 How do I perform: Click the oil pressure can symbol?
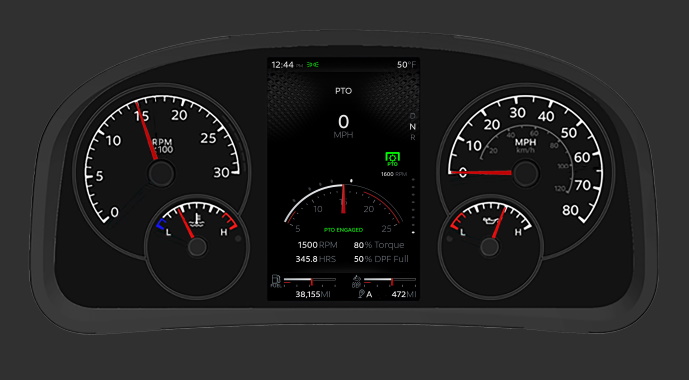coord(490,221)
